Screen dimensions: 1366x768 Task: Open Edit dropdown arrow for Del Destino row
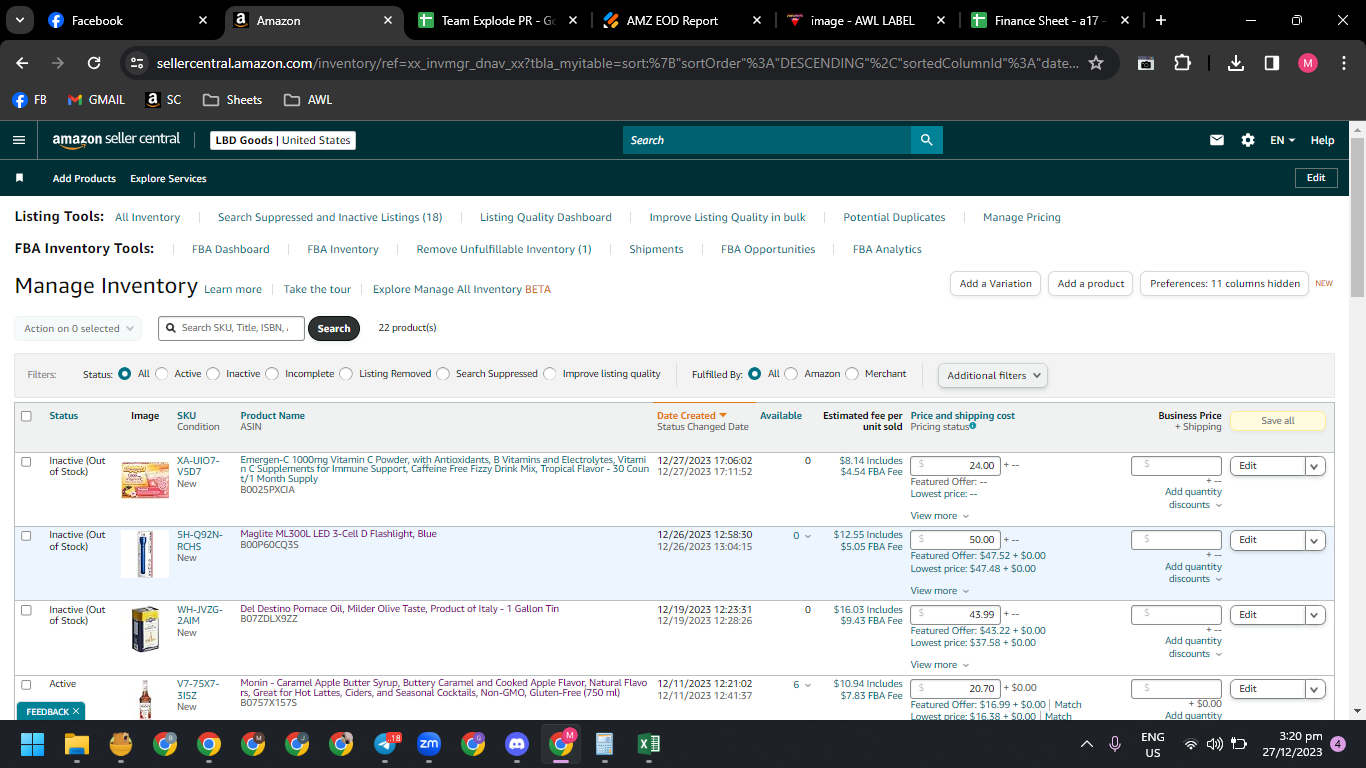click(1316, 615)
